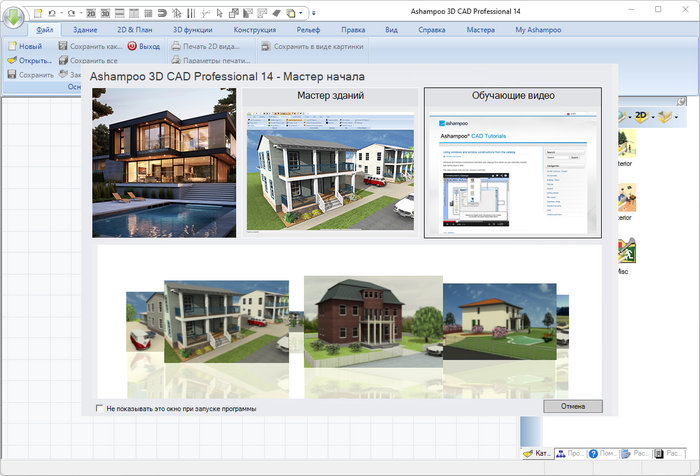This screenshot has width=700, height=476.
Task: Click the Мастер зданий header button
Action: click(330, 96)
